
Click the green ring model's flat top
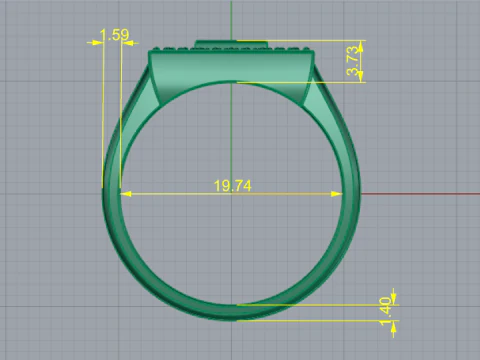pyautogui.click(x=231, y=44)
